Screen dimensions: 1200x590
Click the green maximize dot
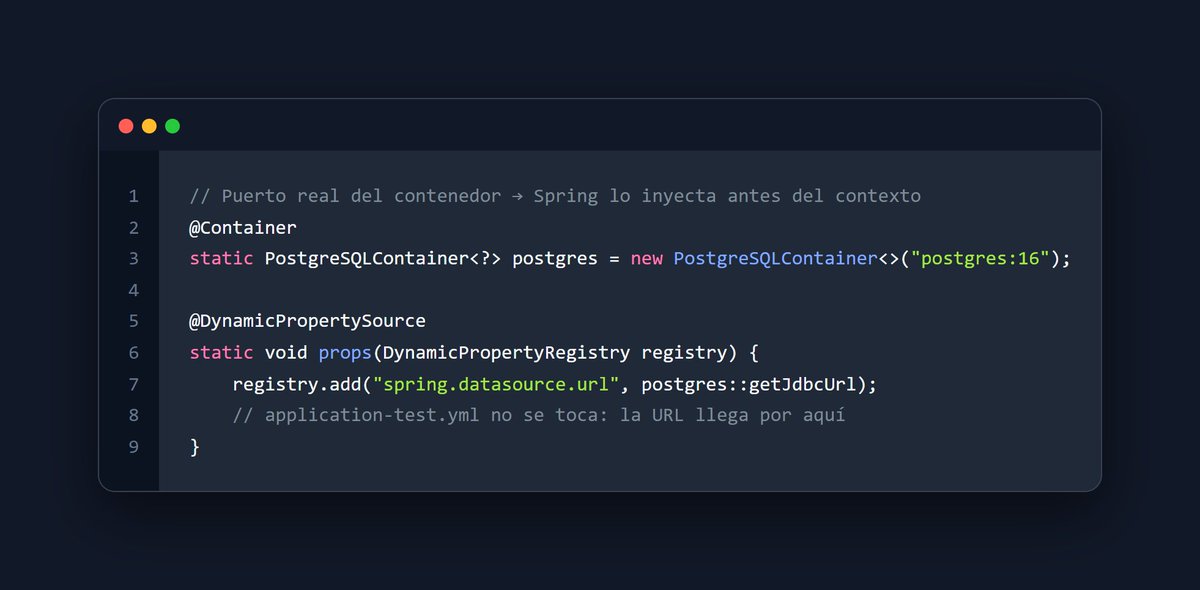172,126
